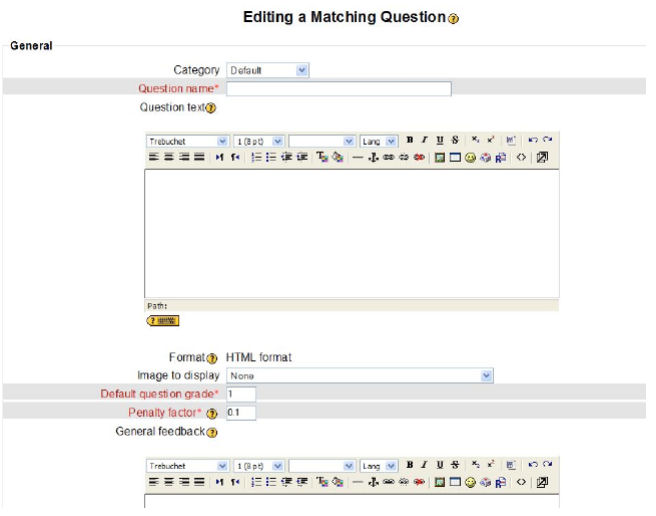Click Bold in the Question text editor toolbar

click(410, 142)
